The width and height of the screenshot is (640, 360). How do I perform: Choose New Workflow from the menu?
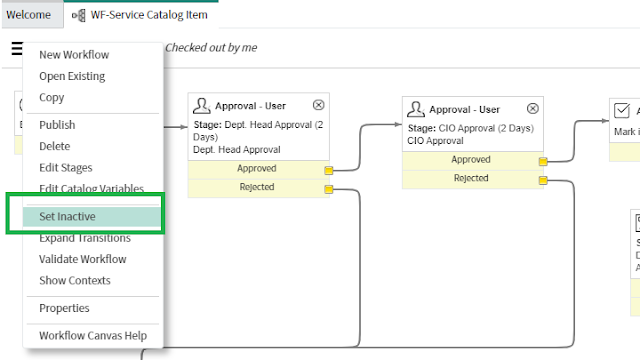tap(74, 55)
